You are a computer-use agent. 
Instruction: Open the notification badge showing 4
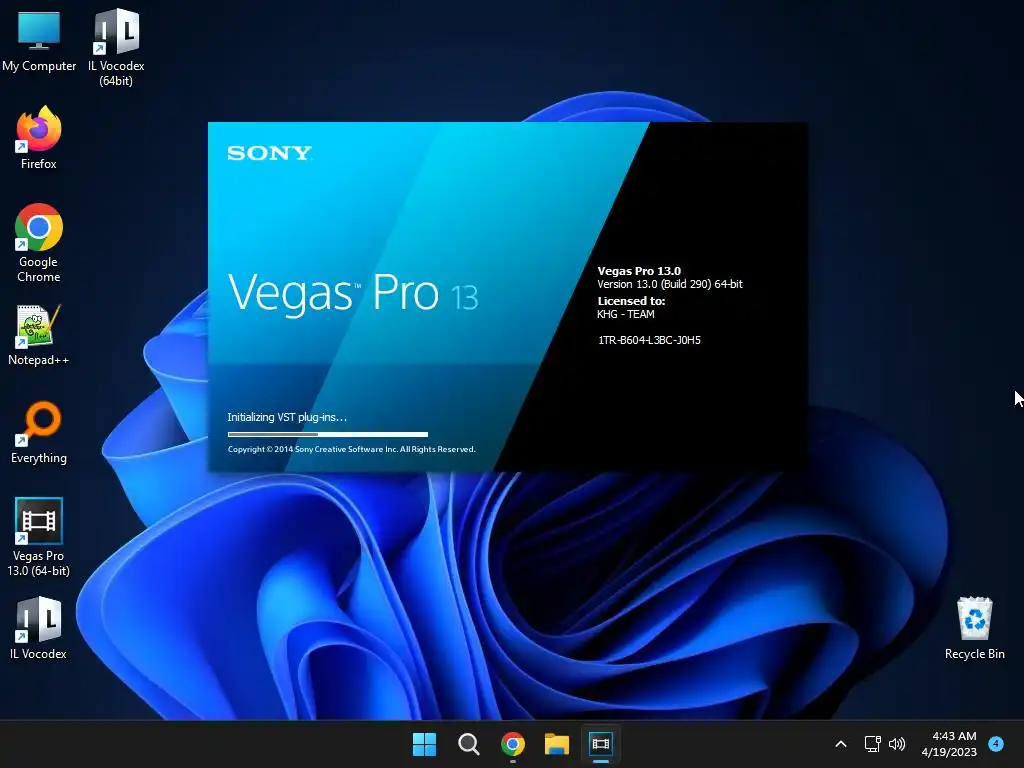(996, 743)
